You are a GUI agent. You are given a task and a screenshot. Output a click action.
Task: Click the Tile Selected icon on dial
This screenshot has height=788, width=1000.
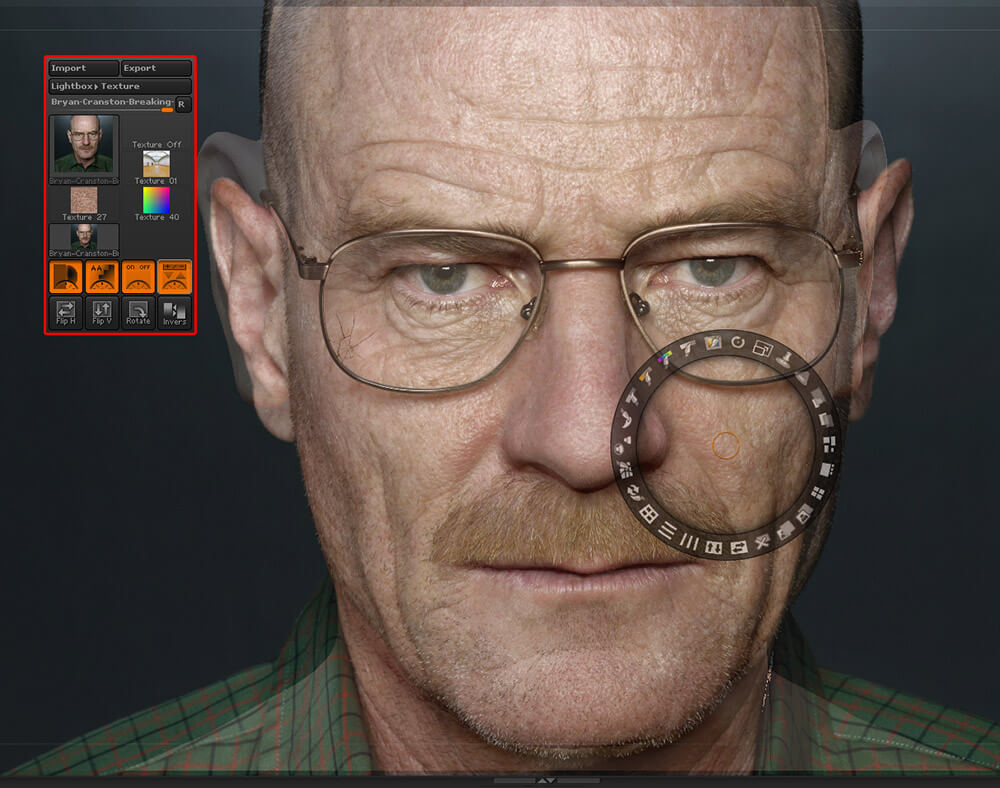point(827,470)
